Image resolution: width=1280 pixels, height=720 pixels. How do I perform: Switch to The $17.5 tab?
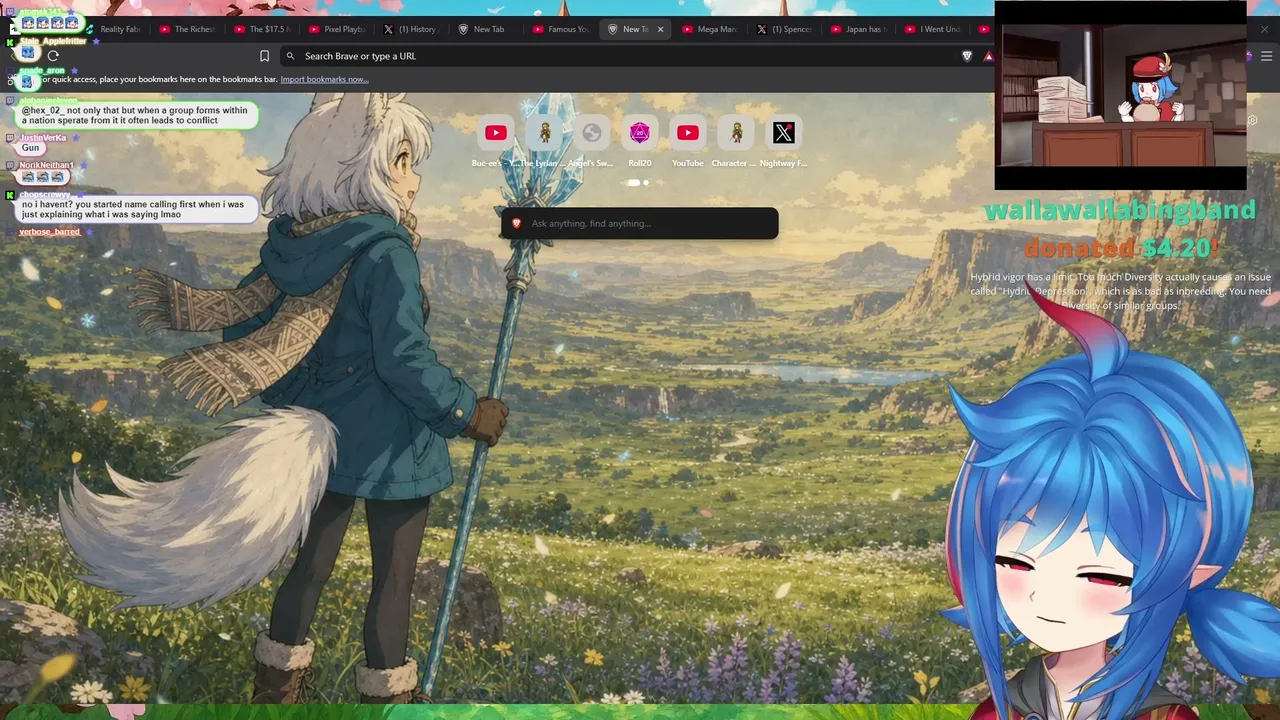tap(262, 29)
